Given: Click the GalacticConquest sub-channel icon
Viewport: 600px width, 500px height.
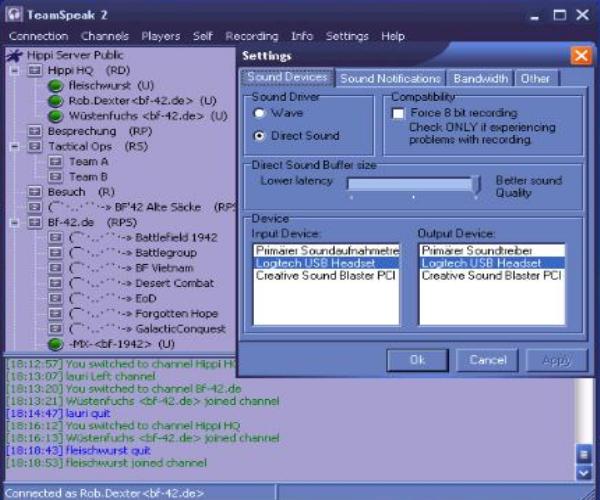Looking at the screenshot, I should coord(55,329).
